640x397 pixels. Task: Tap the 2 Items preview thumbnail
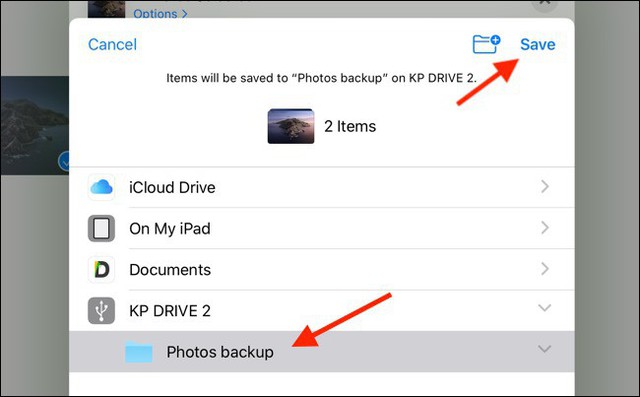291,126
